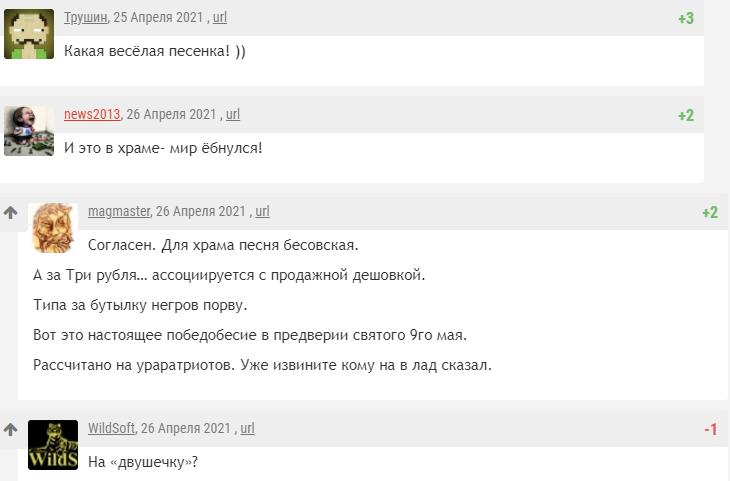Click the url link in Трушин's comment header

tap(220, 17)
